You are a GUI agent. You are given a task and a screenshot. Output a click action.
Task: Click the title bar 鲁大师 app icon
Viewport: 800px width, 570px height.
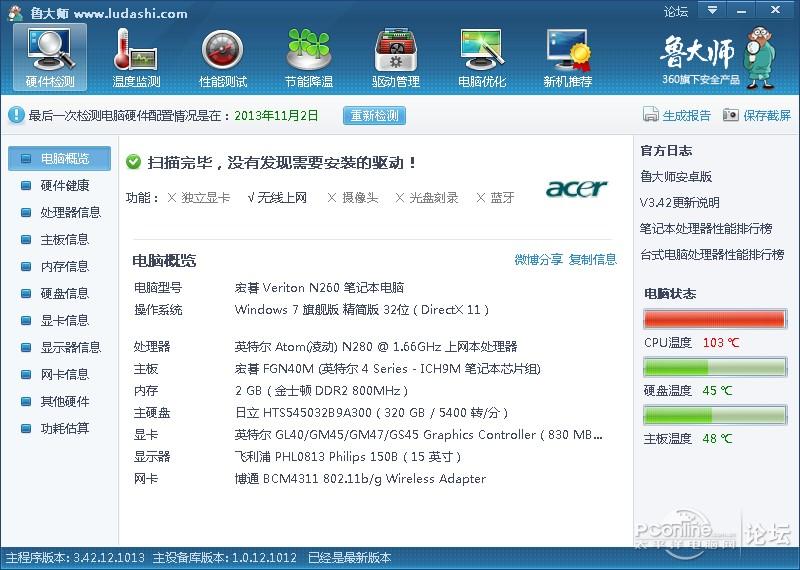(x=15, y=13)
